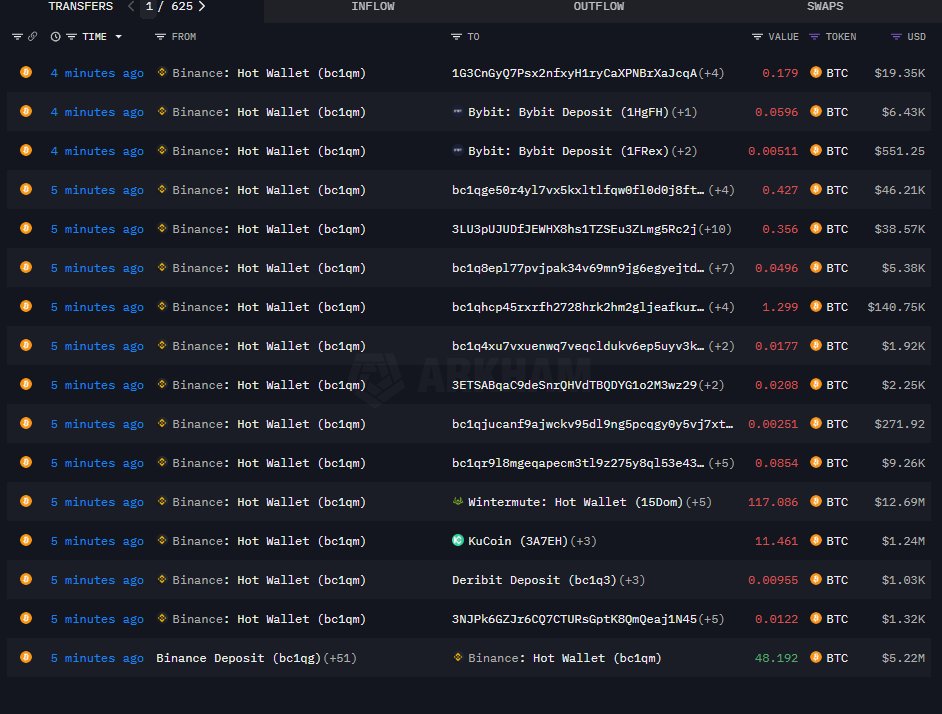Click the link/chain icon in the header
This screenshot has height=714, width=942.
pos(31,37)
